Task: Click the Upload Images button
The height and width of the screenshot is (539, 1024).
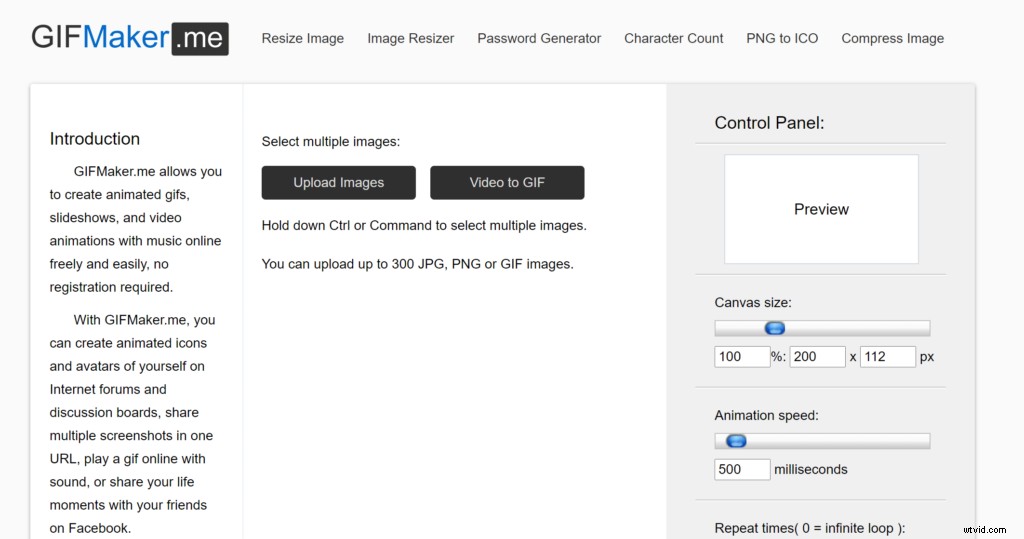Action: [x=338, y=182]
